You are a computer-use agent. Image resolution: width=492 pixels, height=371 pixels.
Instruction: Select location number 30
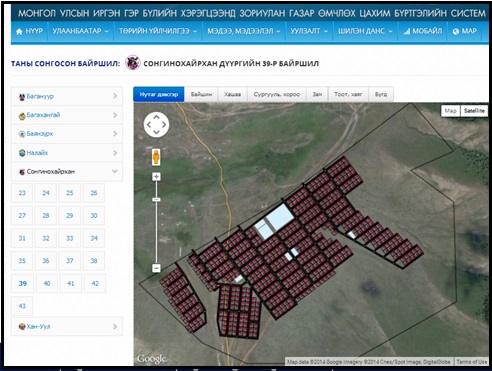click(x=94, y=216)
